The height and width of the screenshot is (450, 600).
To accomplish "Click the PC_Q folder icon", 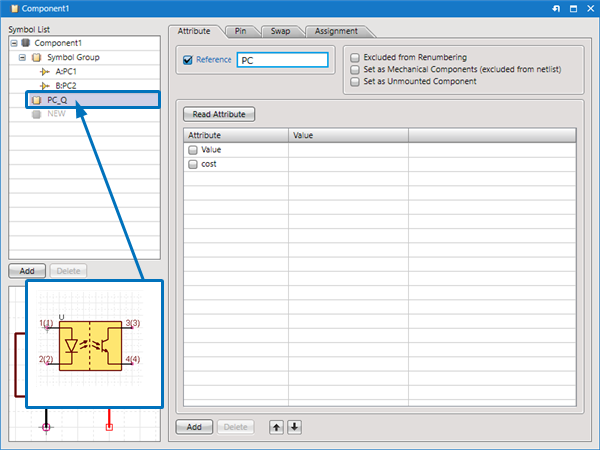I will coord(36,100).
